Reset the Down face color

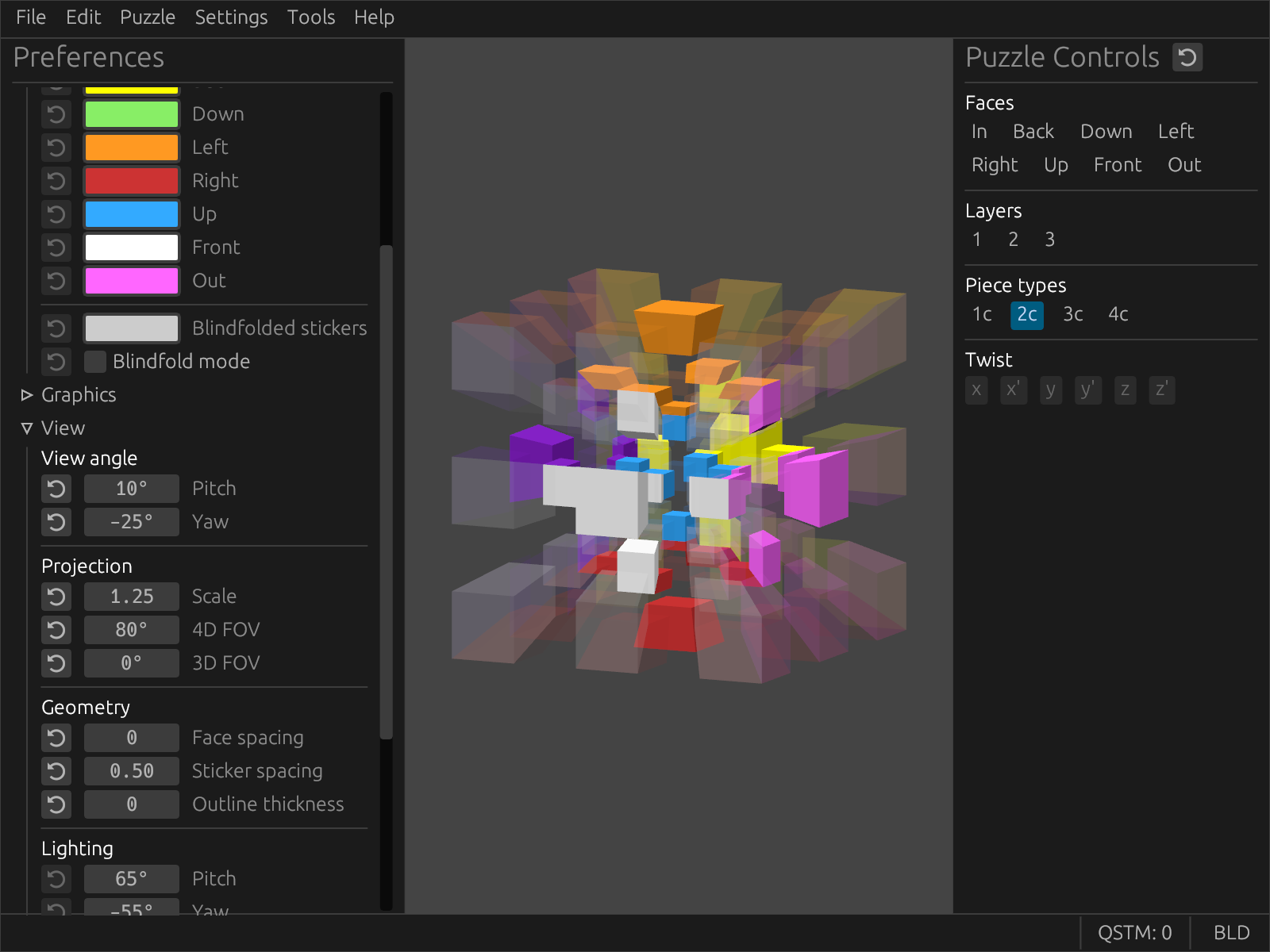point(56,114)
